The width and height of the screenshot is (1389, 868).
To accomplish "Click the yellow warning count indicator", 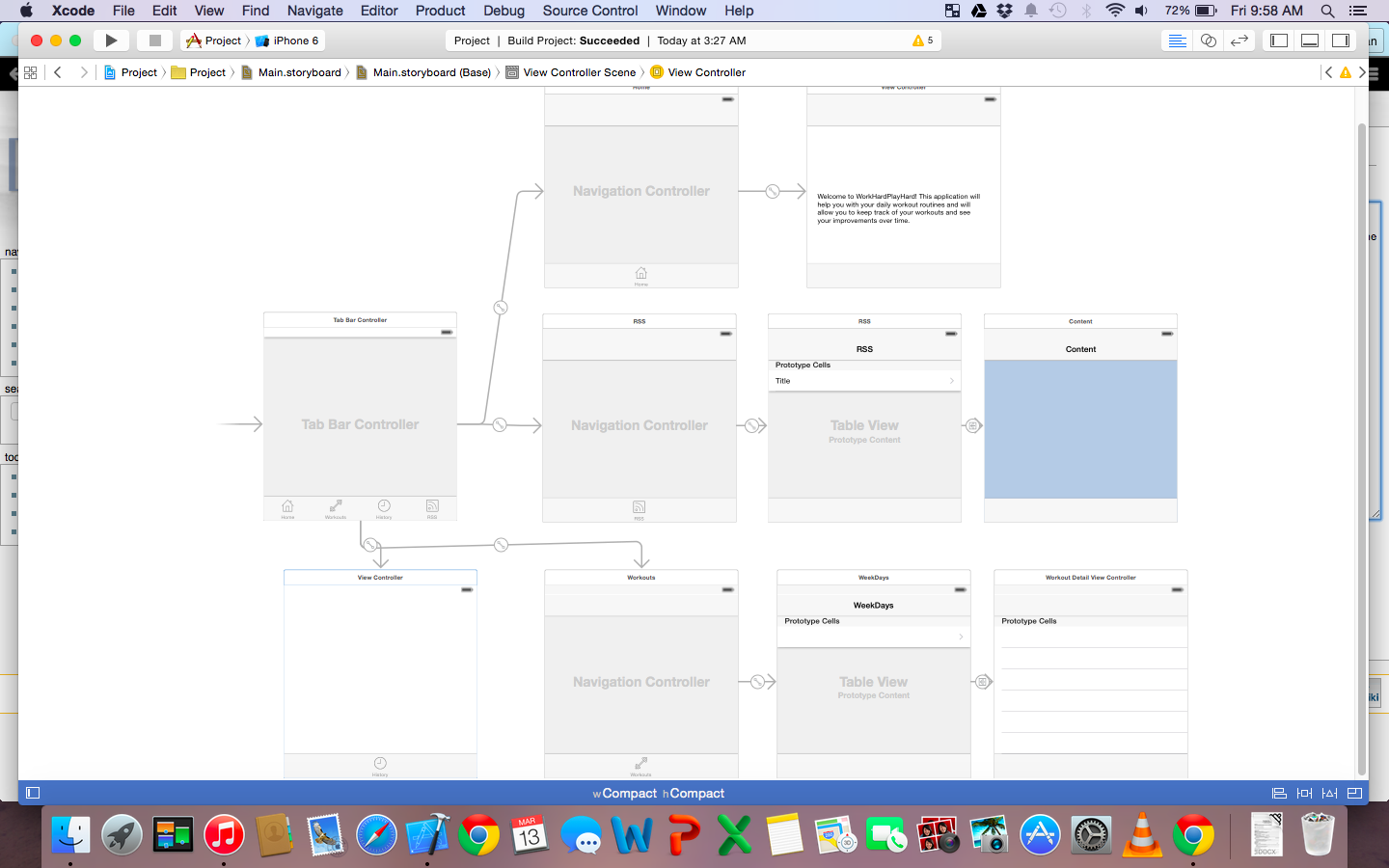I will (x=923, y=41).
